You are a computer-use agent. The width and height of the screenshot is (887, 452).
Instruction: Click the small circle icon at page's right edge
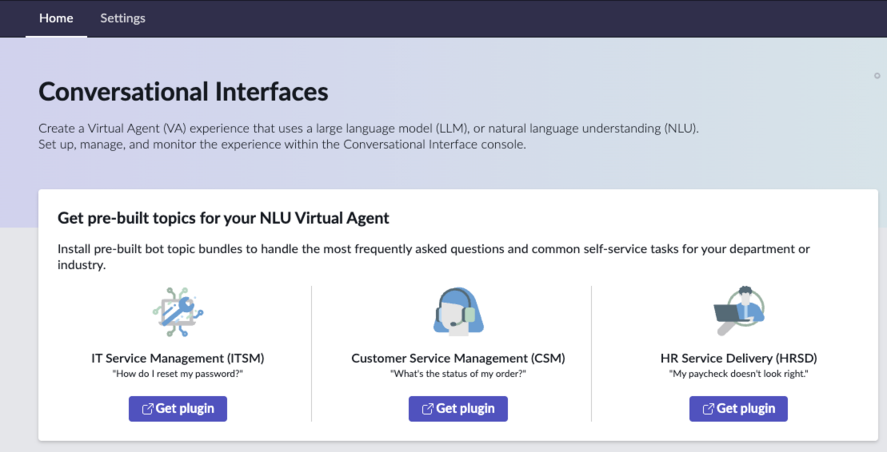point(877,76)
